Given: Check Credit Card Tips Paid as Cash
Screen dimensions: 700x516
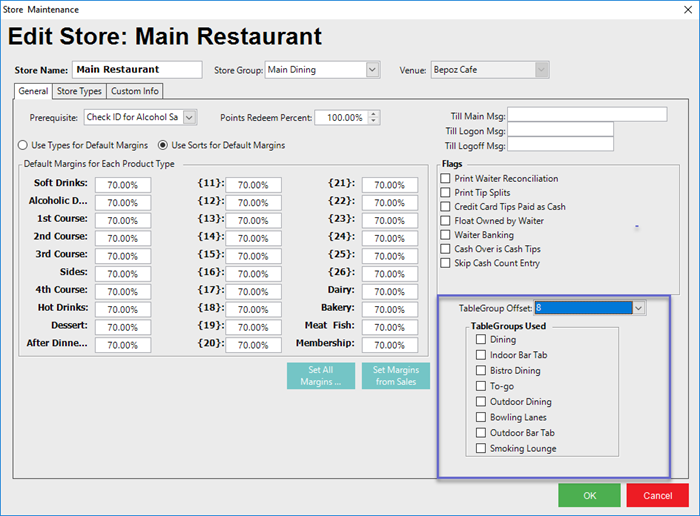Looking at the screenshot, I should [445, 207].
